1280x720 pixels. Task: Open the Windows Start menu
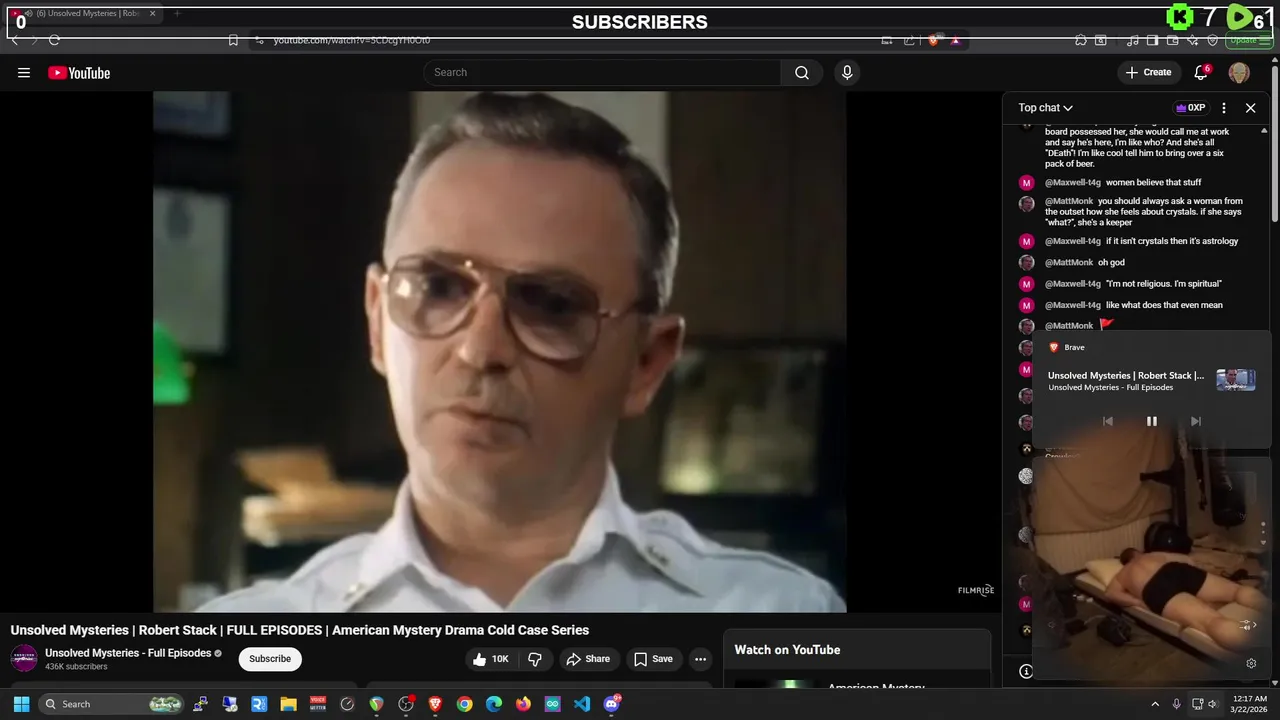(21, 704)
